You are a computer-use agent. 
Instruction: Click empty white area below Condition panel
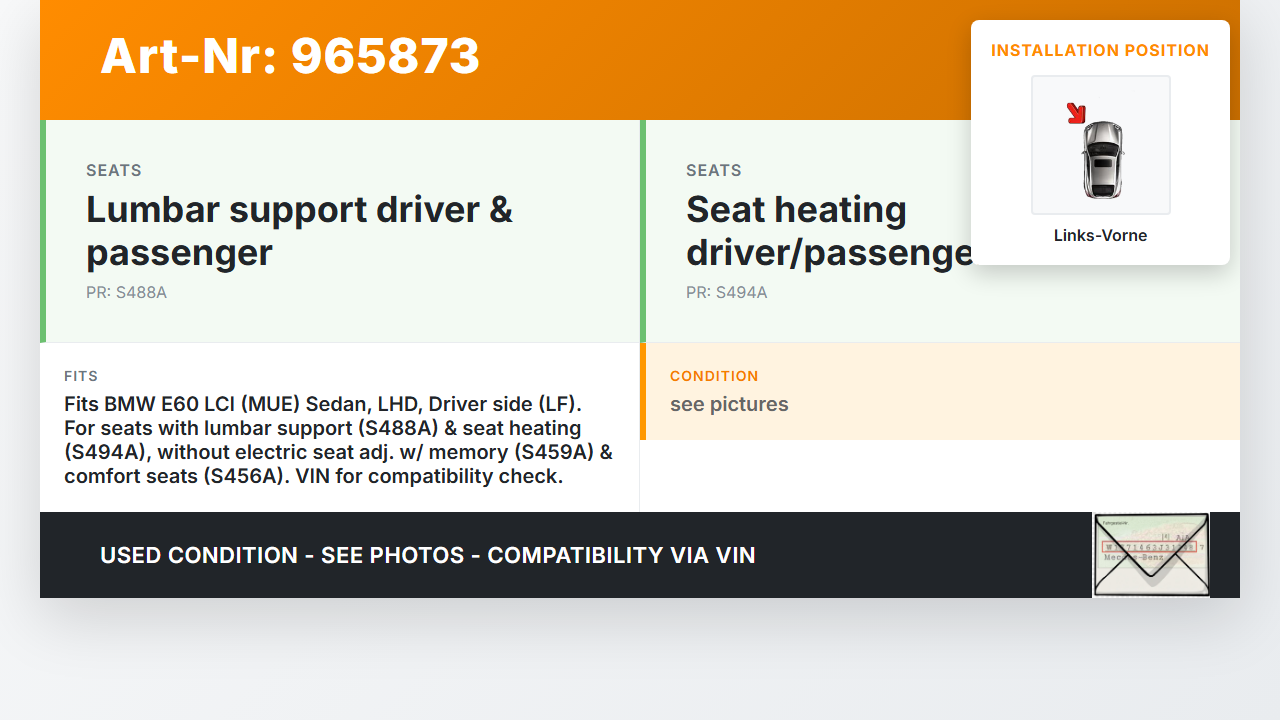click(x=940, y=476)
